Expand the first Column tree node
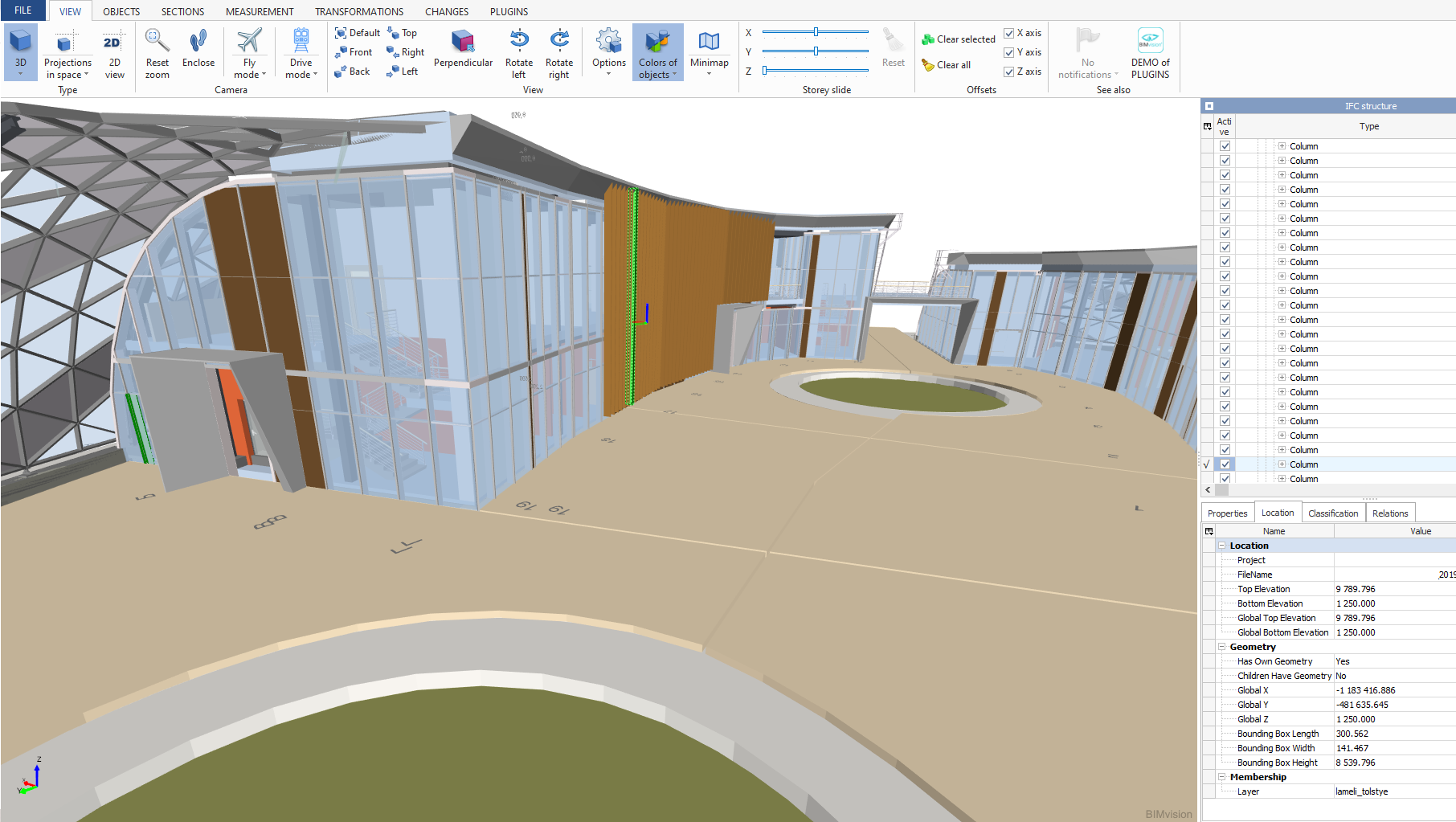The width and height of the screenshot is (1456, 822). (1282, 146)
